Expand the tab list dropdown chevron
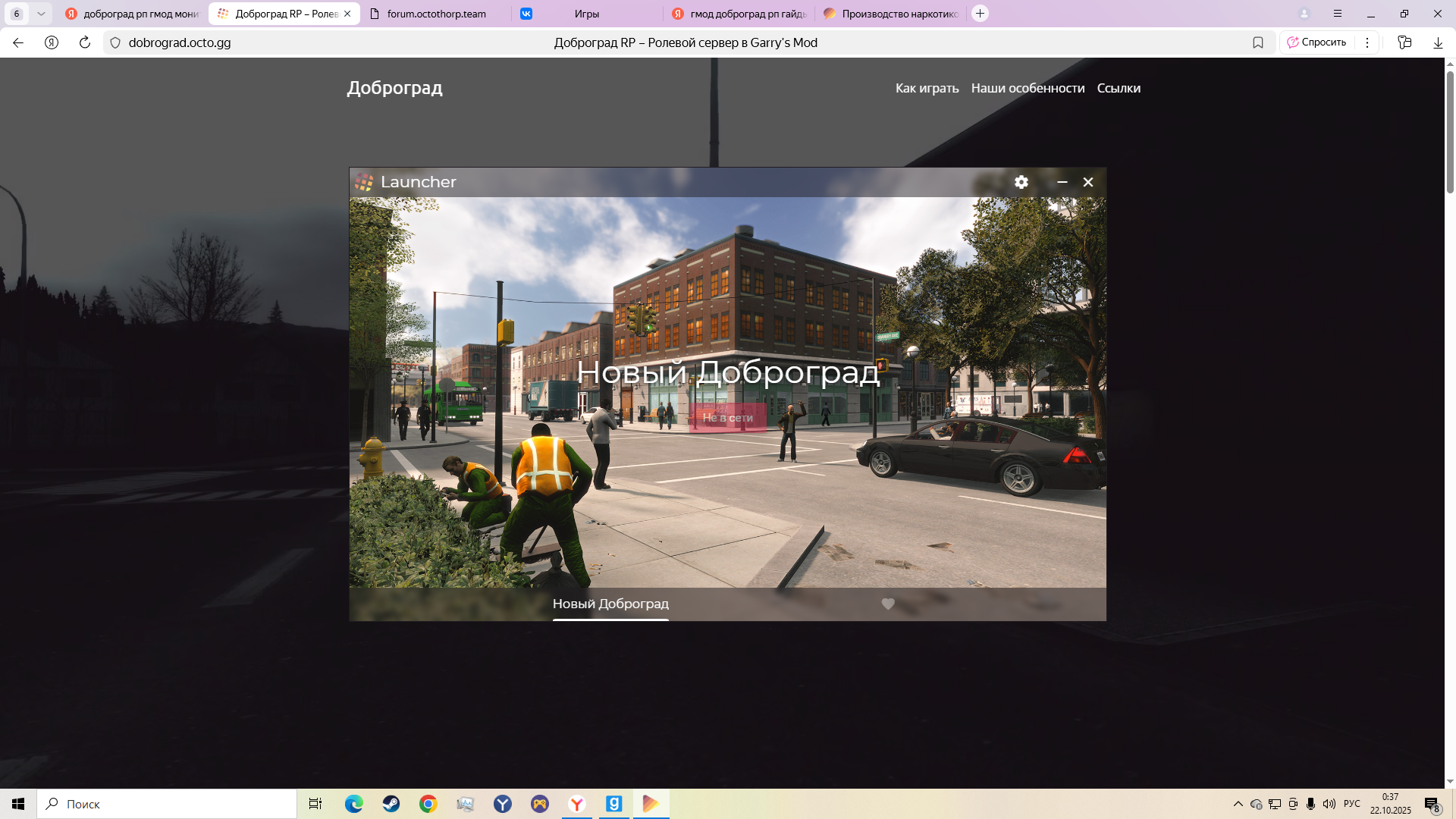 41,14
